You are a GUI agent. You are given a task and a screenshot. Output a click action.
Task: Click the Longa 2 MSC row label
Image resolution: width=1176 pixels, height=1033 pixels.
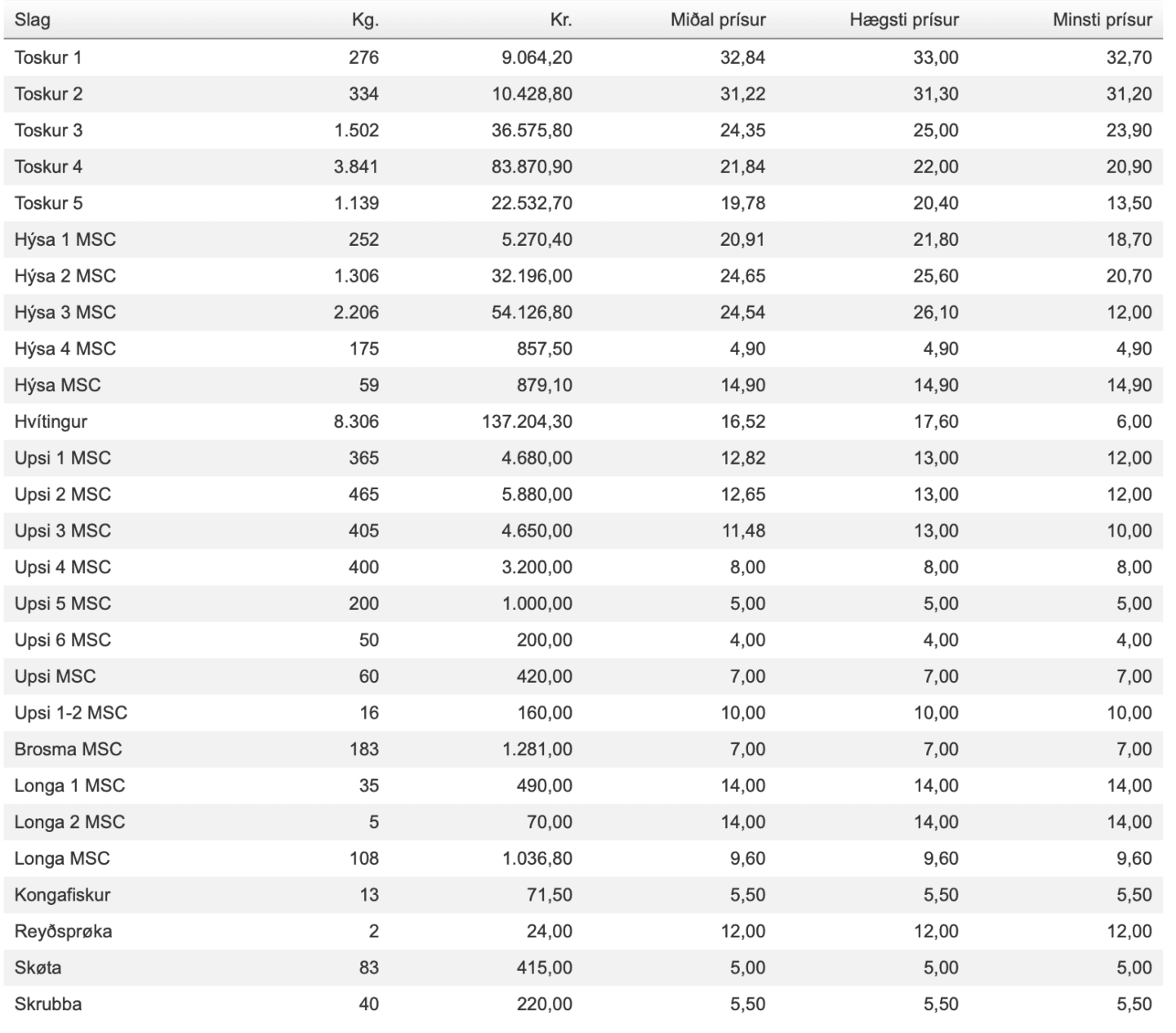pos(69,822)
